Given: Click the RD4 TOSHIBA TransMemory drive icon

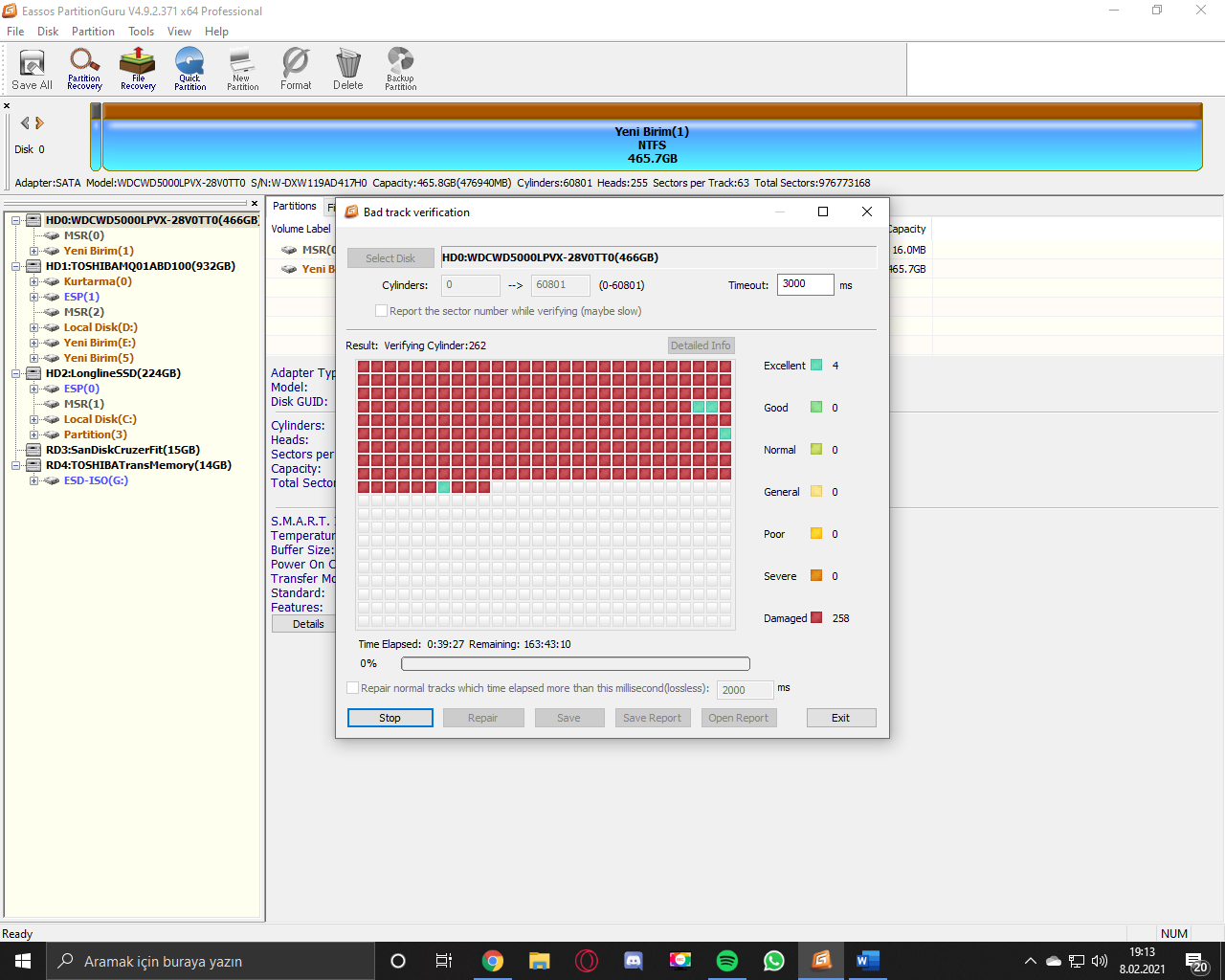Looking at the screenshot, I should click(x=33, y=465).
